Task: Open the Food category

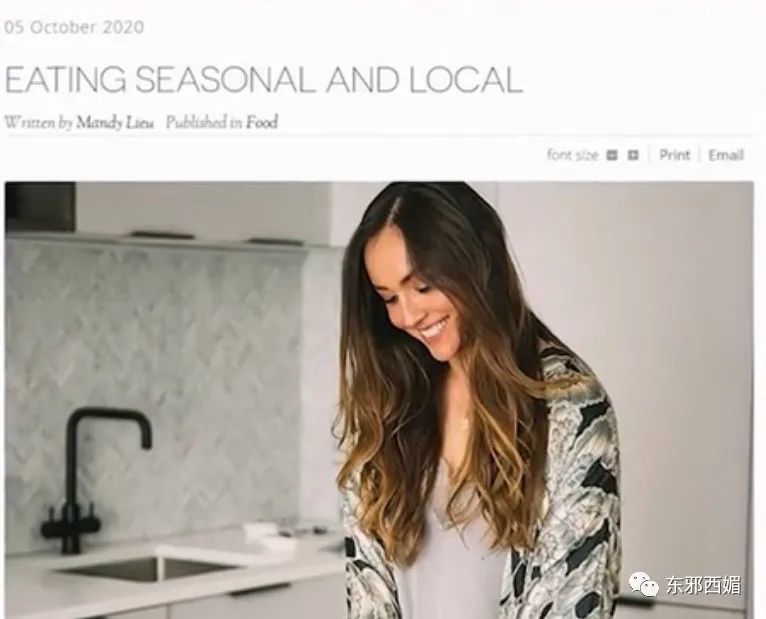Action: point(261,122)
